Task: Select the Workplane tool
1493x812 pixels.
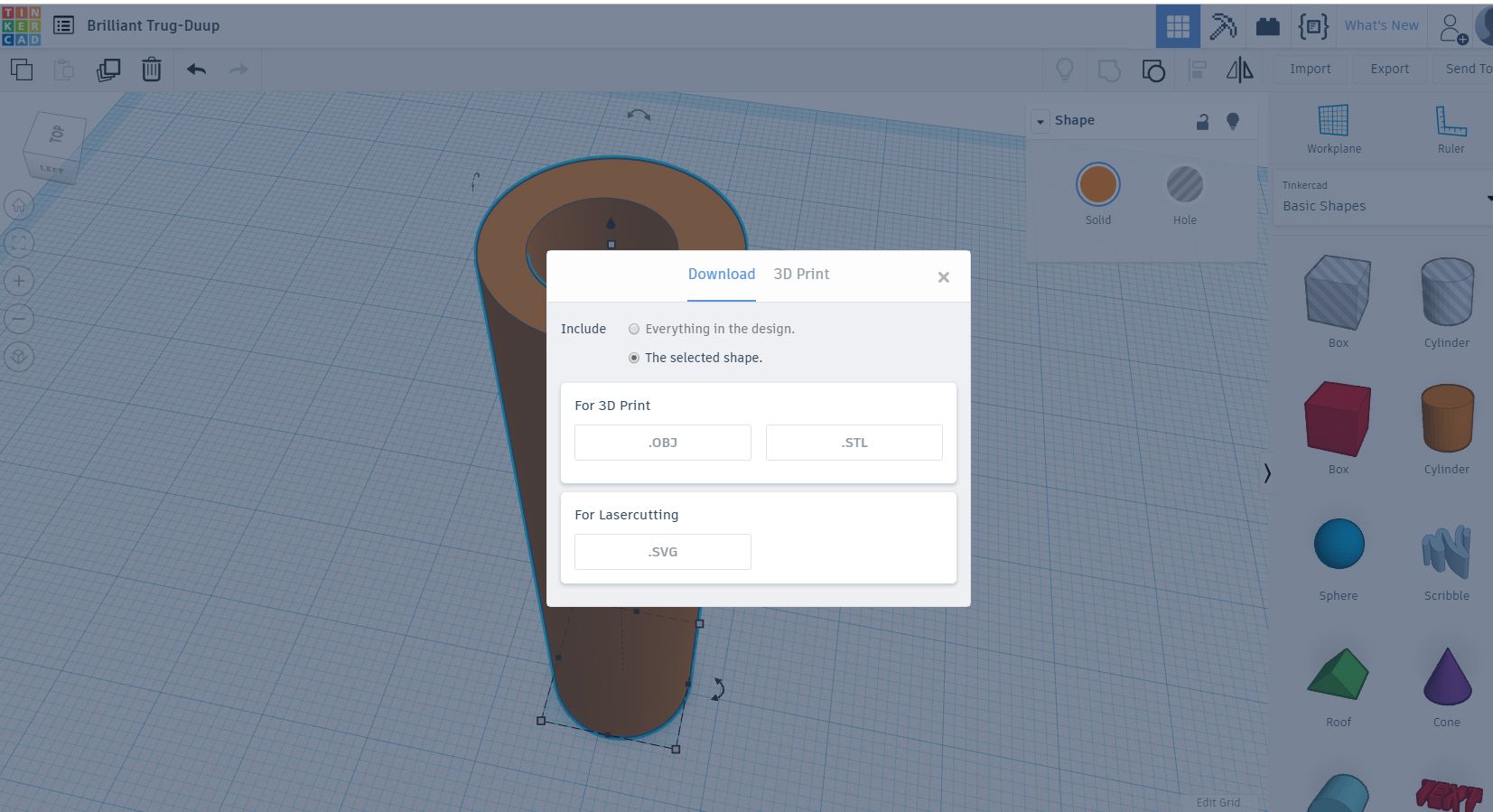Action: 1334,128
